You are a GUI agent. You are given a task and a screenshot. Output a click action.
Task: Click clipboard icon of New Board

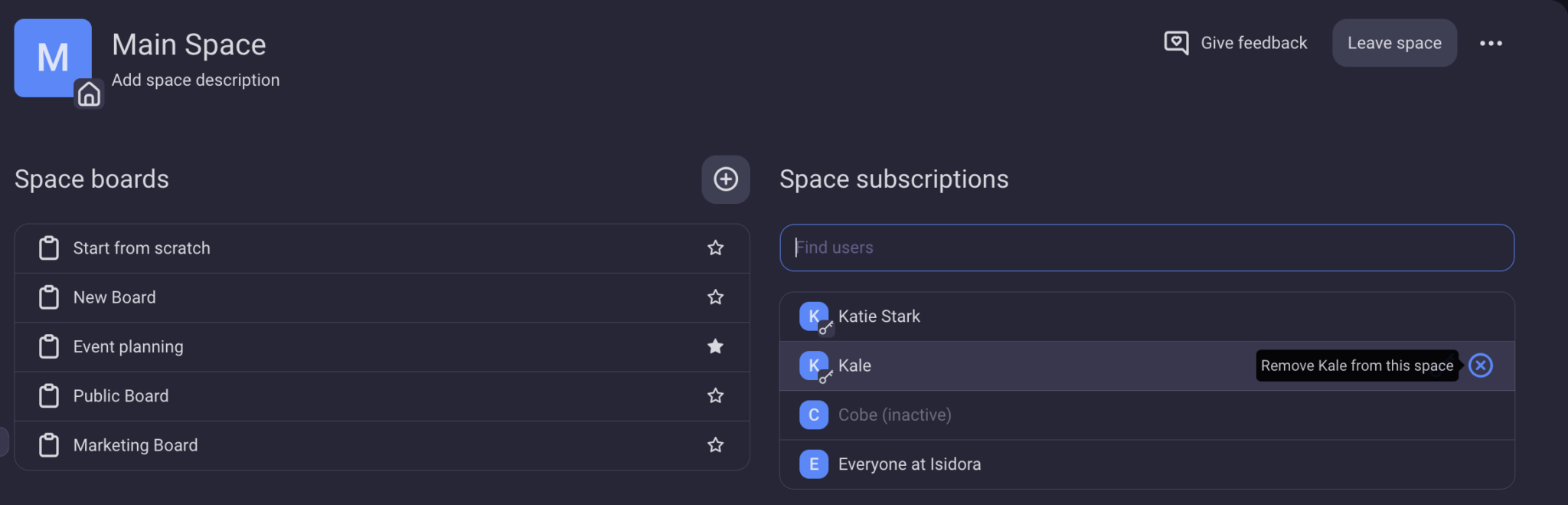[x=49, y=297]
